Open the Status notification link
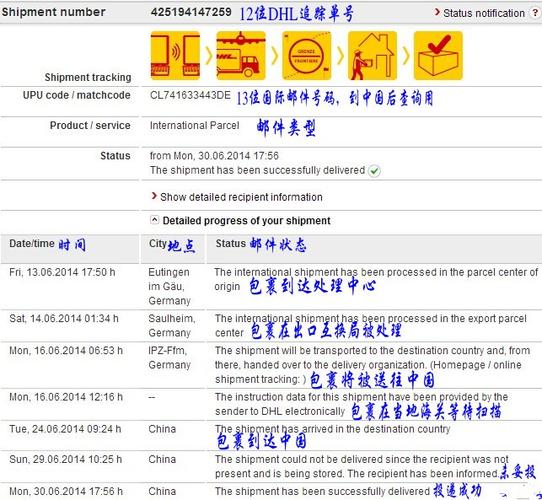Viewport: 542px width, 500px height. click(x=484, y=13)
